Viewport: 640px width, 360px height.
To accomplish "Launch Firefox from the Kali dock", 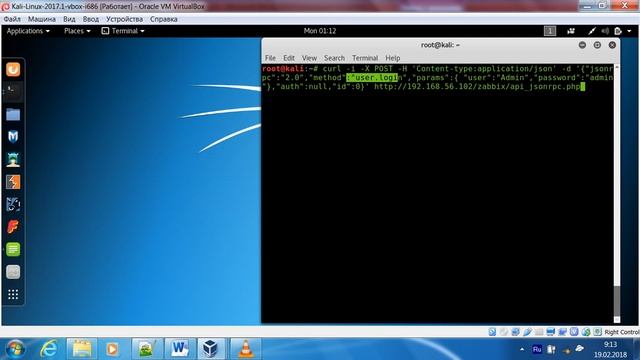I will click(x=13, y=69).
